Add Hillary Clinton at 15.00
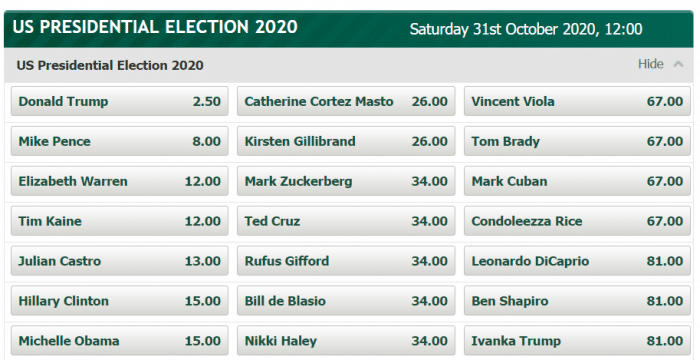The width and height of the screenshot is (700, 360). click(120, 301)
